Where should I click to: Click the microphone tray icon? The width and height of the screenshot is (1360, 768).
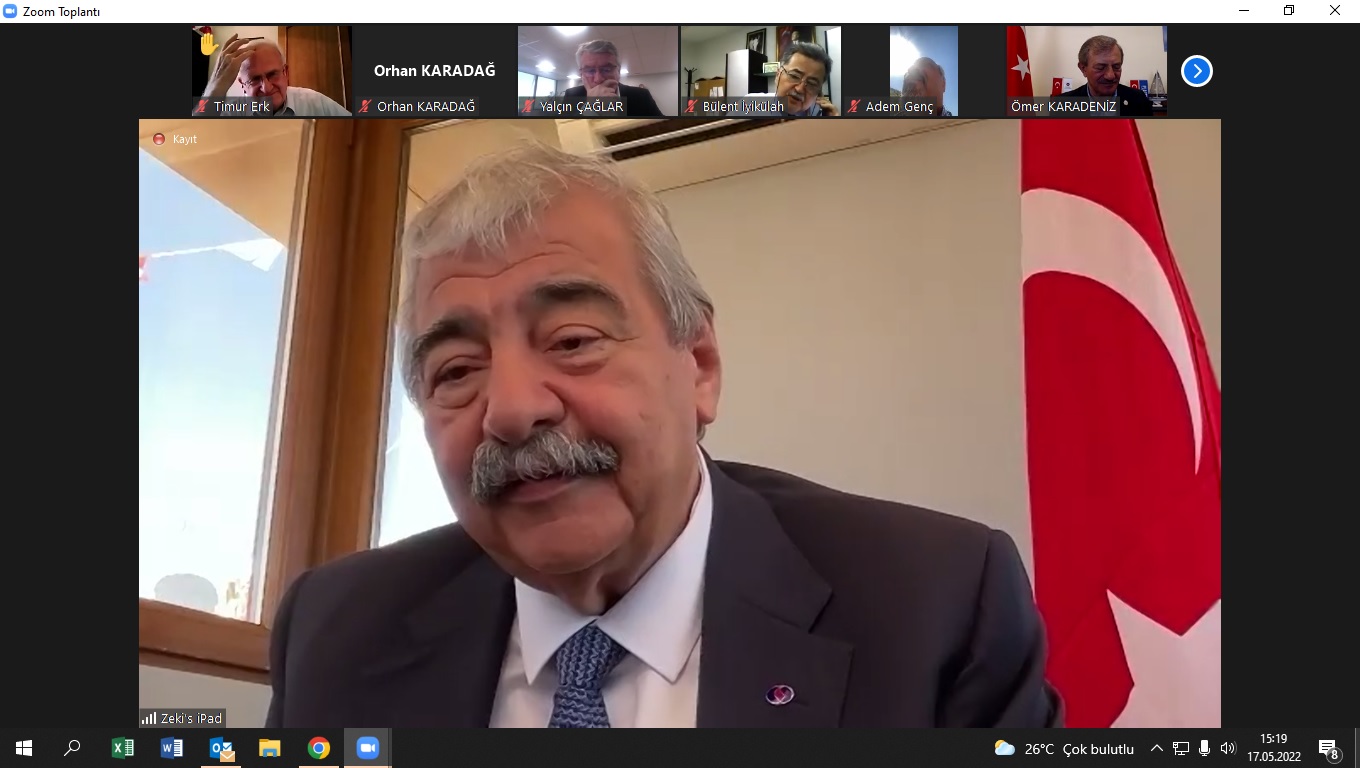pyautogui.click(x=1204, y=748)
